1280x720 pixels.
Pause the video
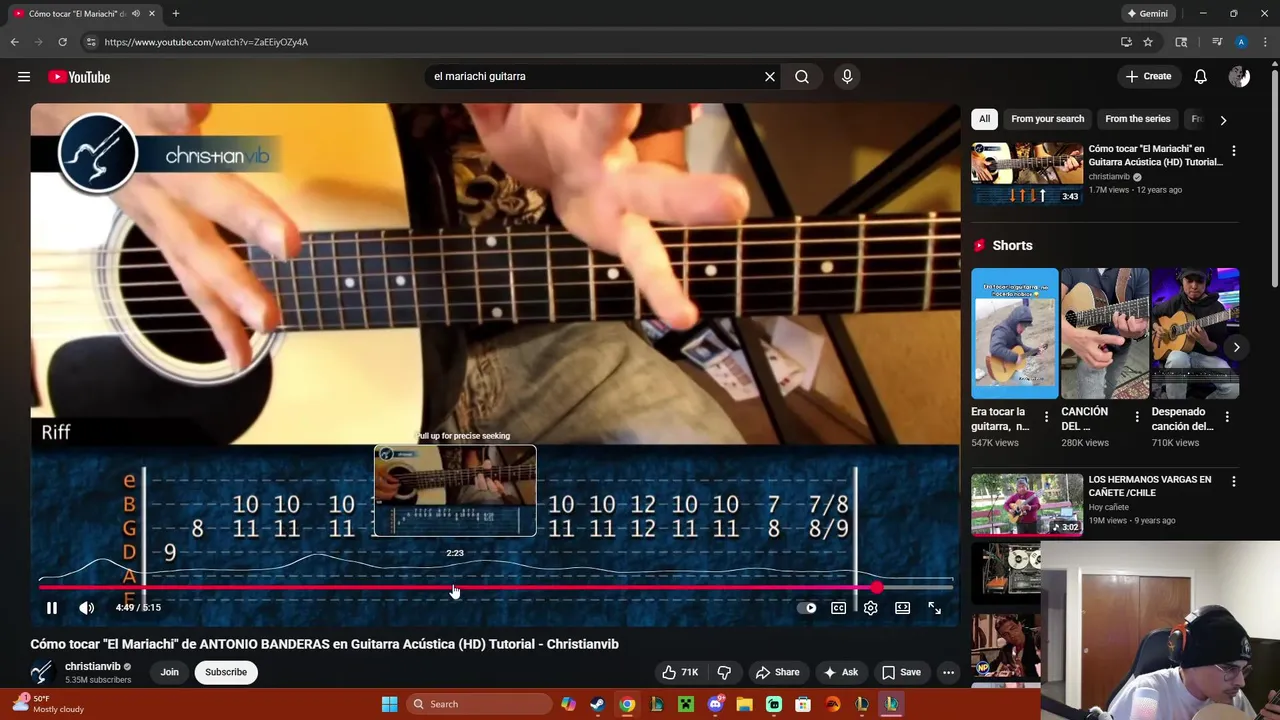pos(52,607)
